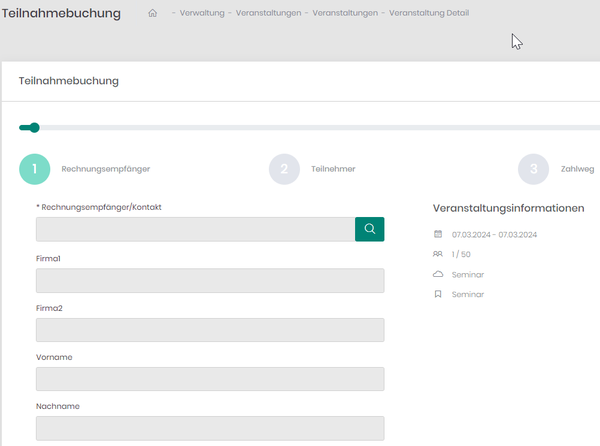This screenshot has height=446, width=600.
Task: Focus the Firma1 input field
Action: pyautogui.click(x=210, y=280)
